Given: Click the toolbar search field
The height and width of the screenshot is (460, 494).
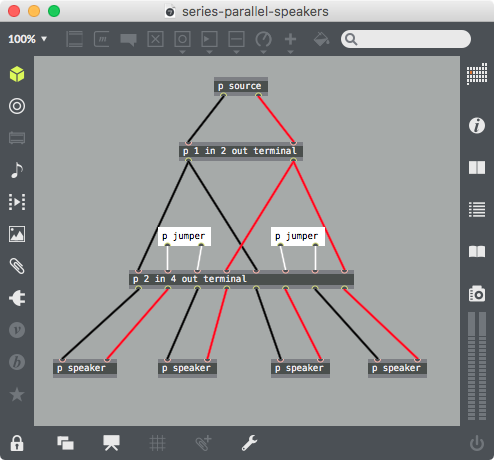Looking at the screenshot, I should (x=406, y=39).
